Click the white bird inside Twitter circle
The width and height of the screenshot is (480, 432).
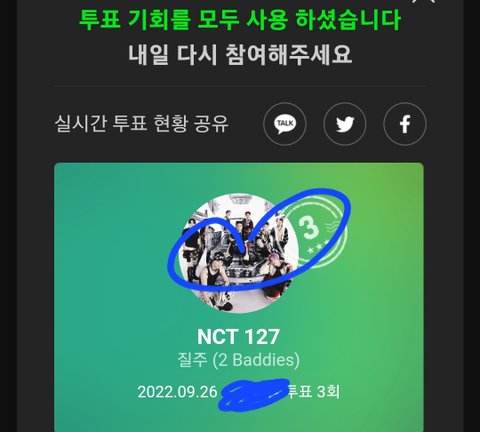tap(345, 124)
